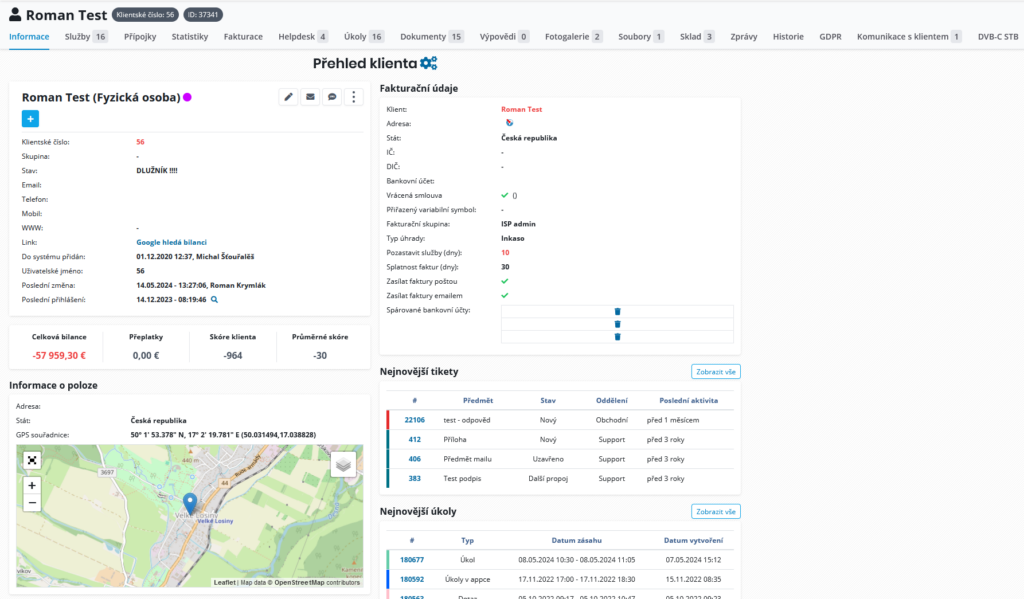The width and height of the screenshot is (1024, 599).
Task: Open the map layers selector
Action: [343, 464]
